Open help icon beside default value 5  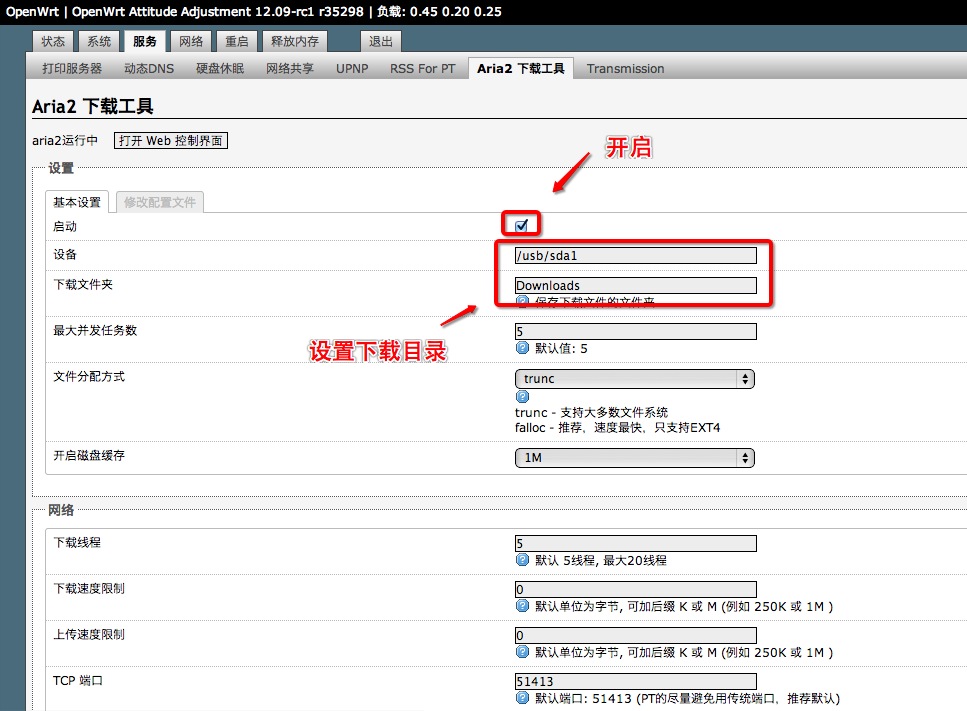click(522, 348)
